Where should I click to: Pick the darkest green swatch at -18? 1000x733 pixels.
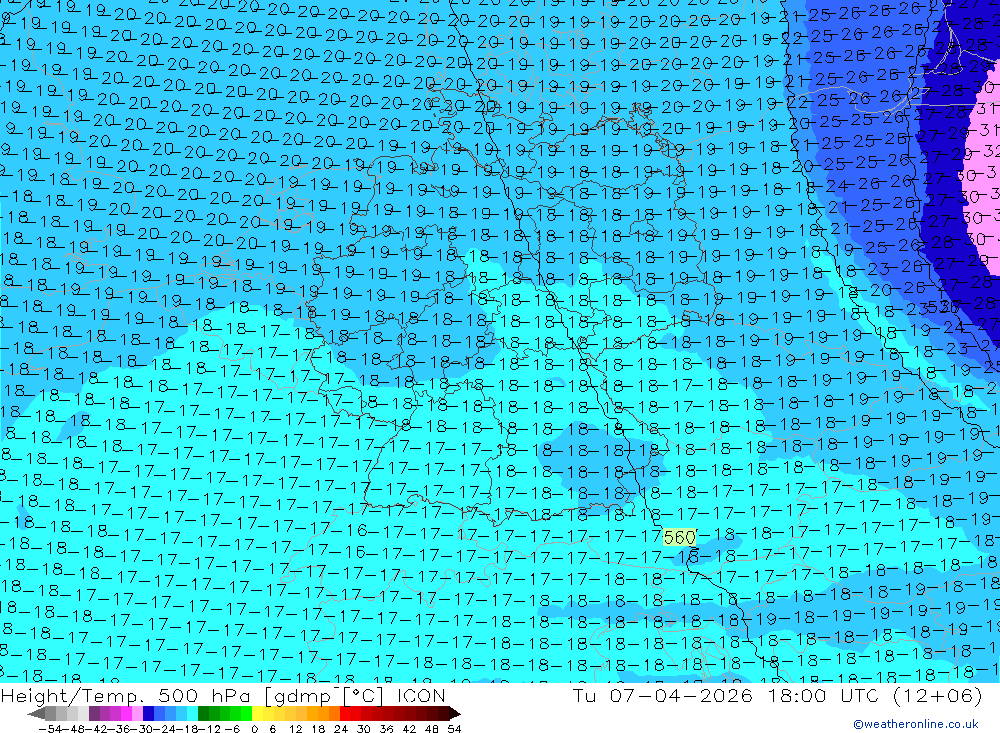point(203,714)
